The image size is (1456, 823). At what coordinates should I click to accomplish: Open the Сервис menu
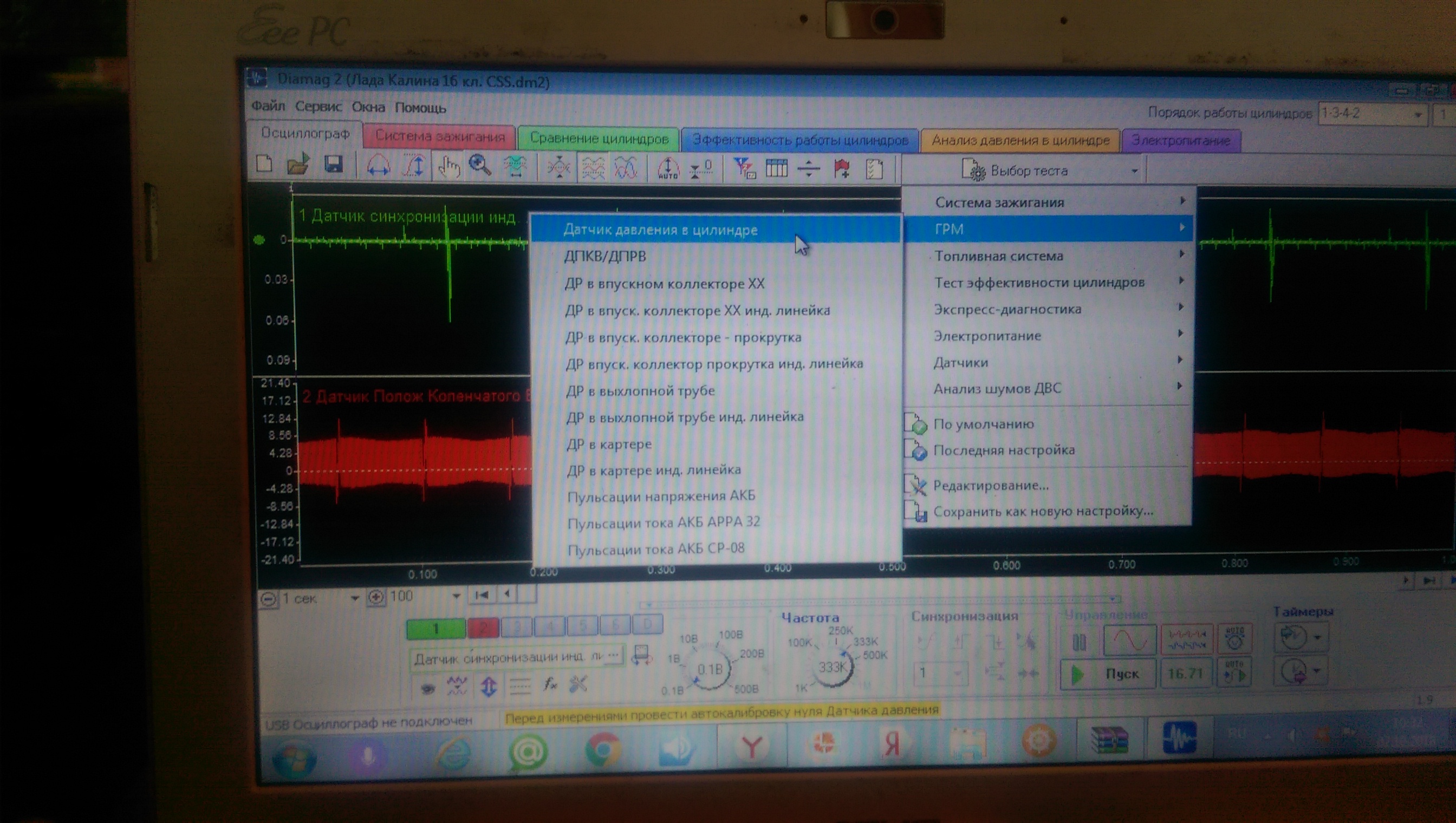point(318,106)
